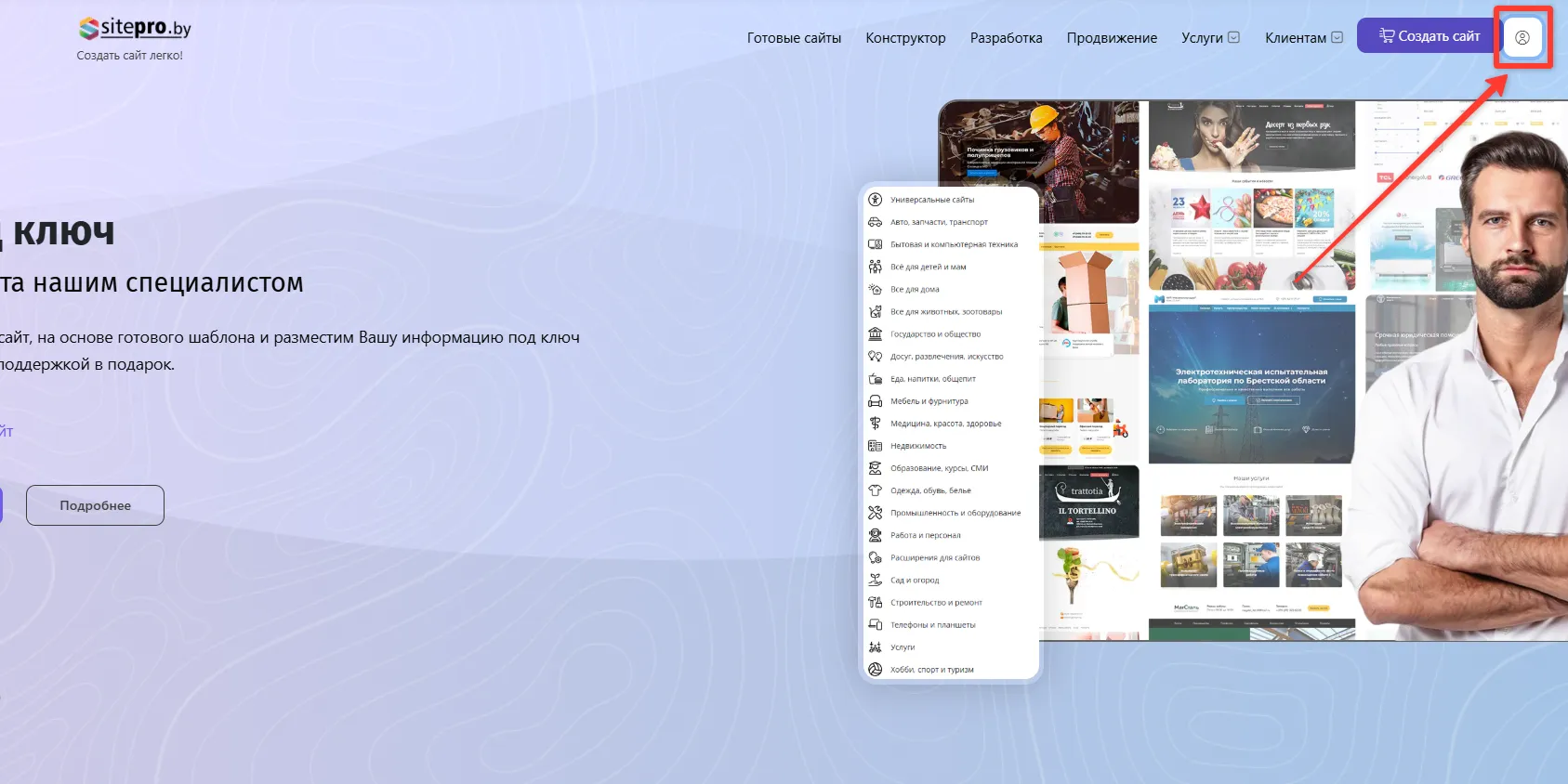1568x784 pixels.
Task: Click the building icon next to Государство и общество
Action: (875, 334)
